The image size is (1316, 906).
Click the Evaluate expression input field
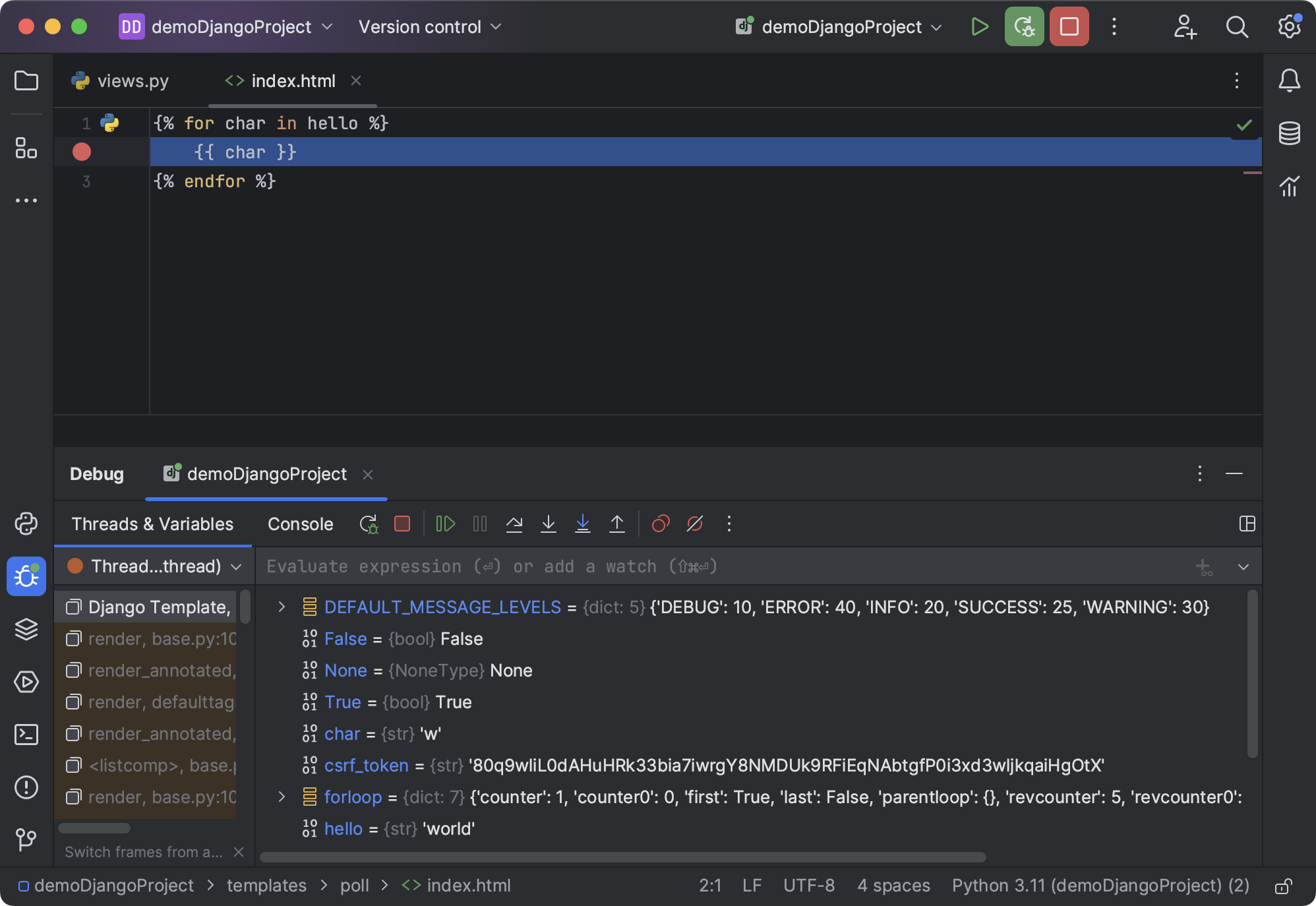pos(659,566)
